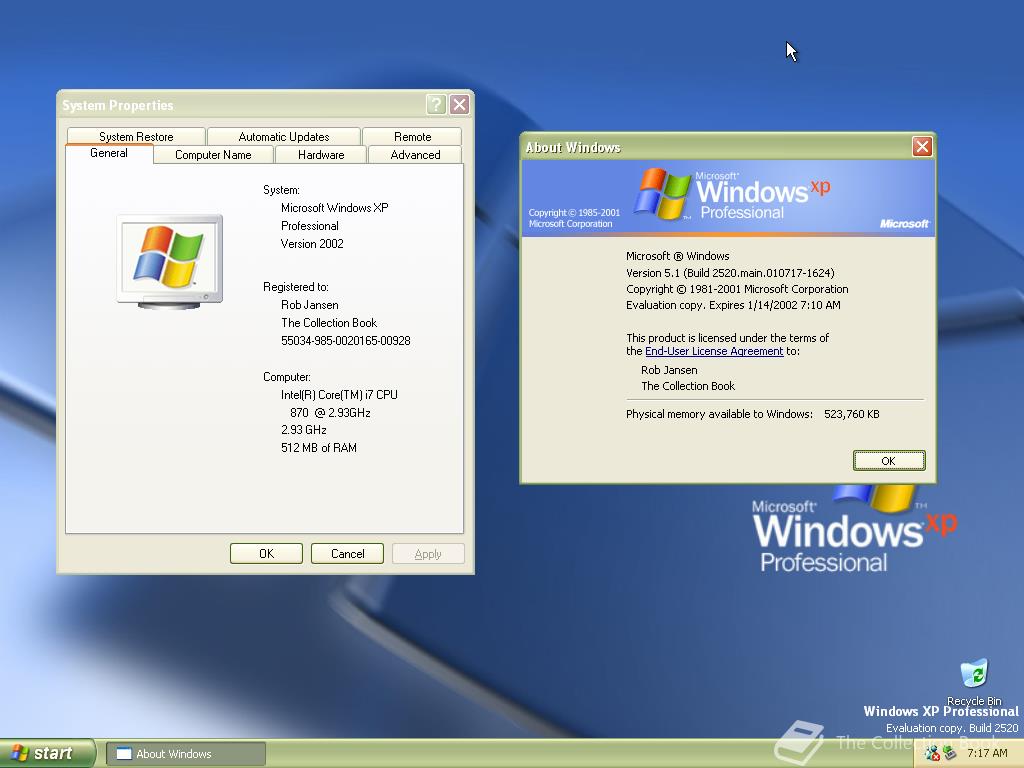
Task: Open the Start menu
Action: 48,753
